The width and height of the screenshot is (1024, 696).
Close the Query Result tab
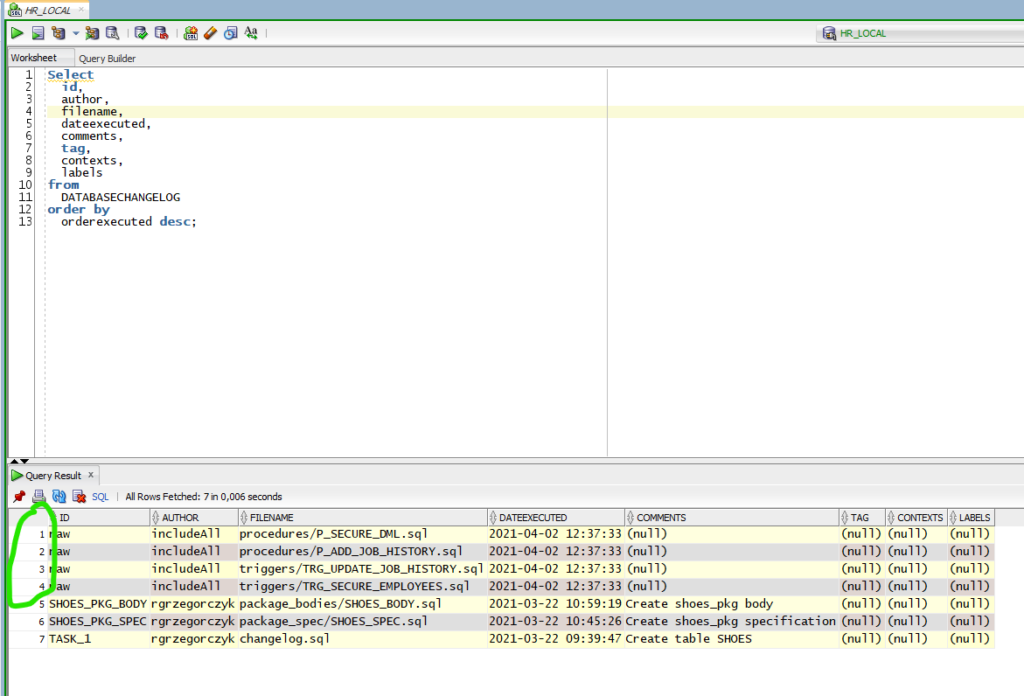point(91,475)
